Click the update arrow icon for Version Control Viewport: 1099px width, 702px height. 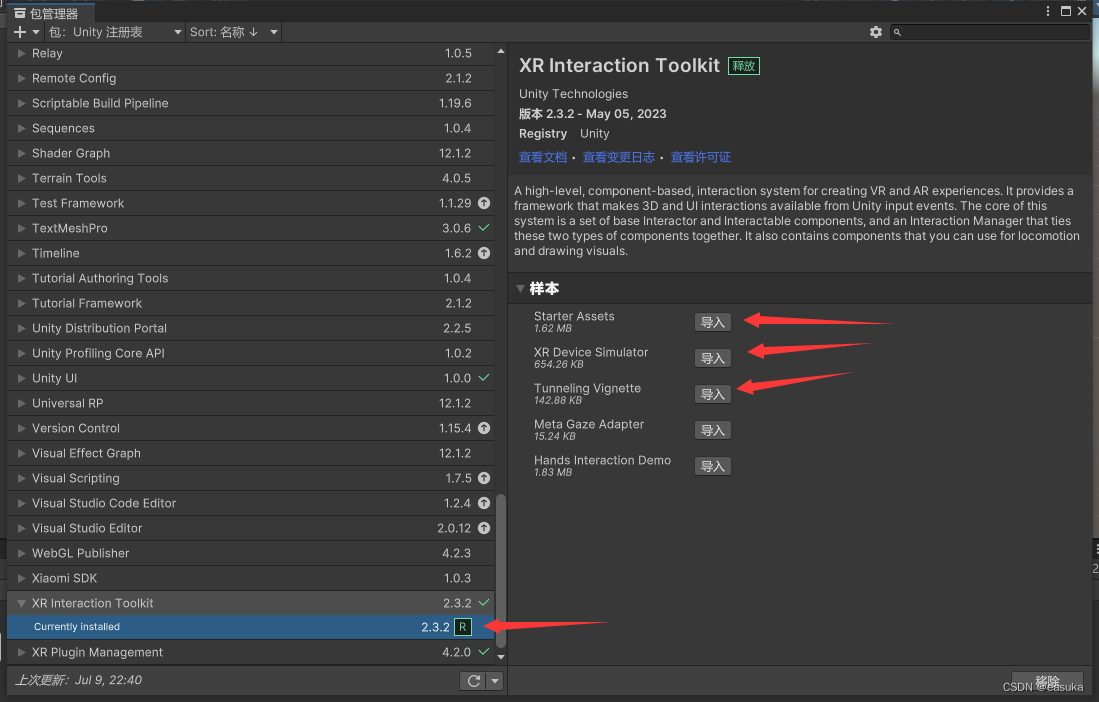[x=484, y=428]
